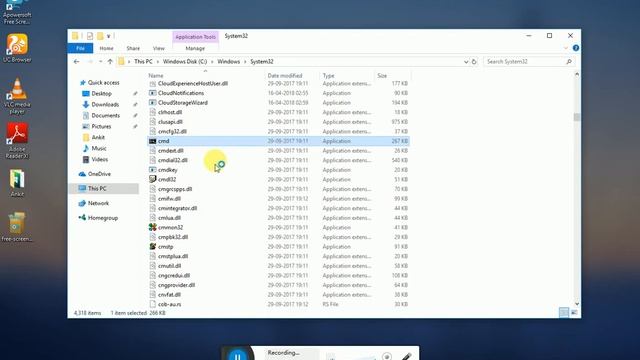Open the Share ribbon tab
640x360 pixels.
[133, 48]
